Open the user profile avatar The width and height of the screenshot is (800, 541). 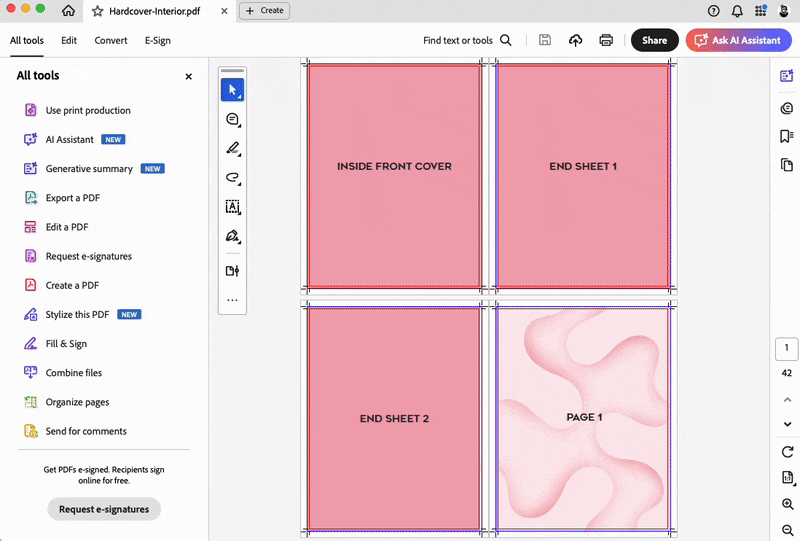coord(784,11)
